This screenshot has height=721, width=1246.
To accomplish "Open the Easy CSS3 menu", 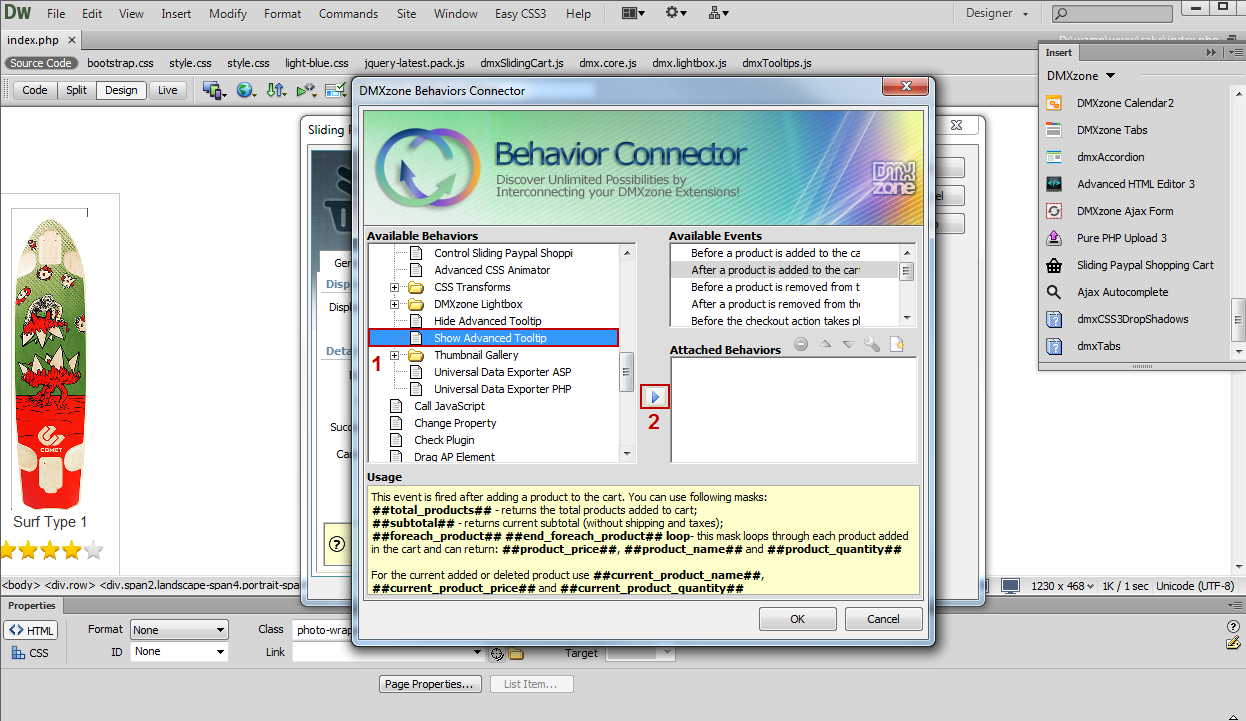I will pyautogui.click(x=520, y=14).
